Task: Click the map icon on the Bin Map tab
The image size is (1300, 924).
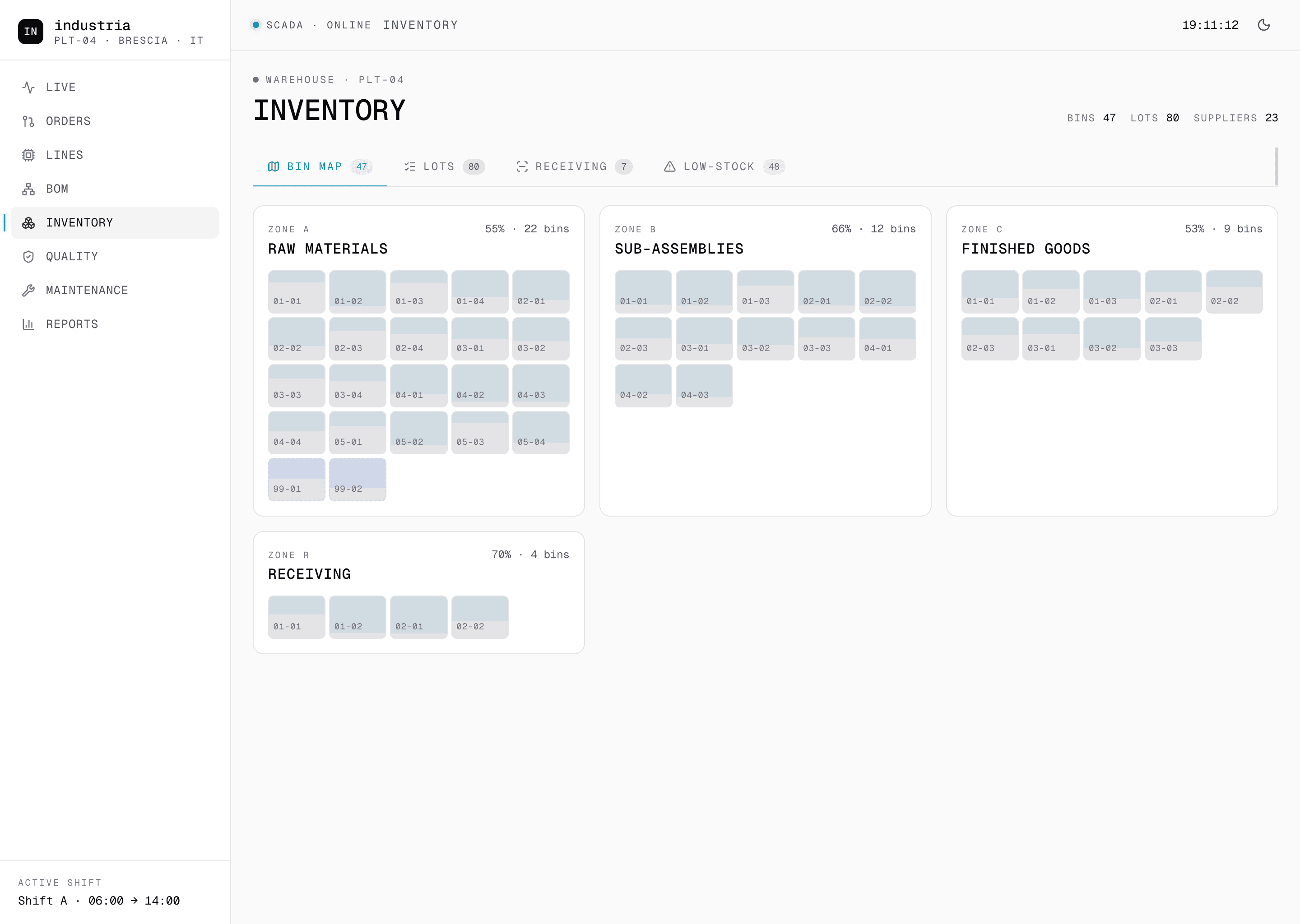Action: [x=273, y=166]
